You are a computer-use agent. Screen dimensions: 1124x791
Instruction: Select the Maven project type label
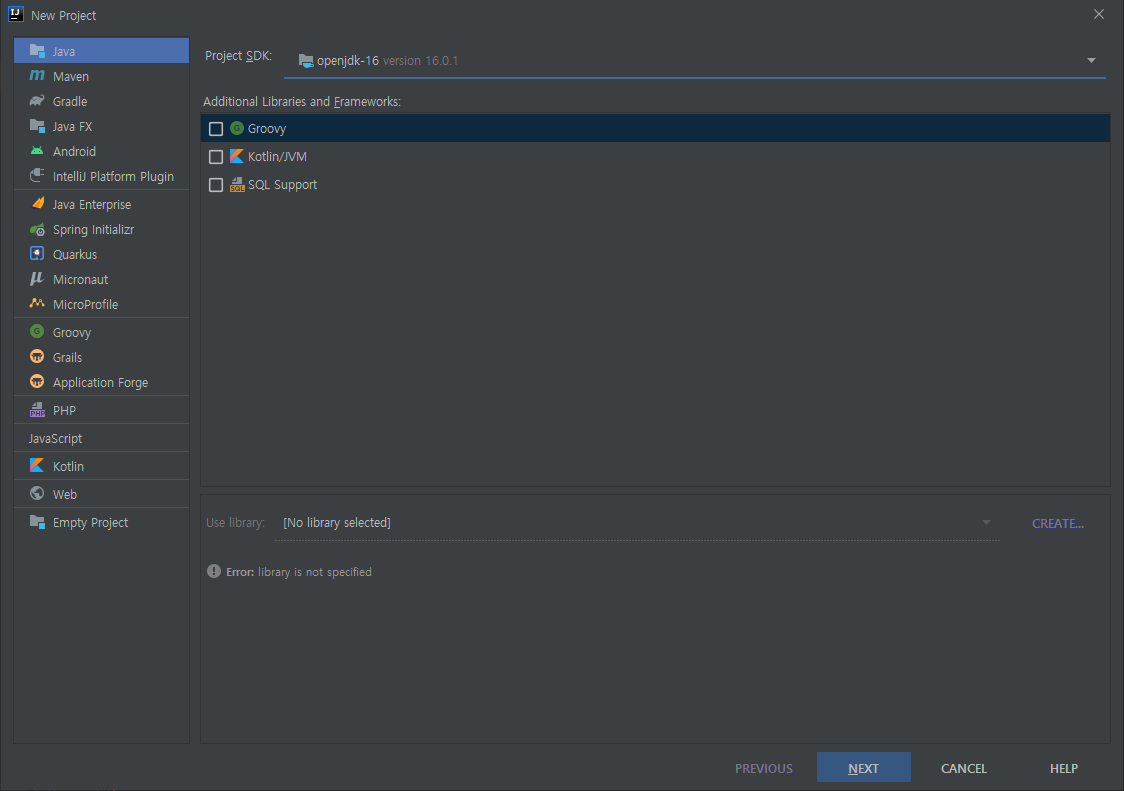tap(71, 76)
